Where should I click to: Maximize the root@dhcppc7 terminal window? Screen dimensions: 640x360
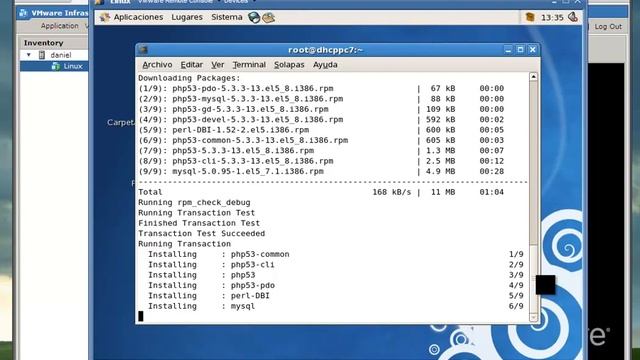(x=520, y=50)
